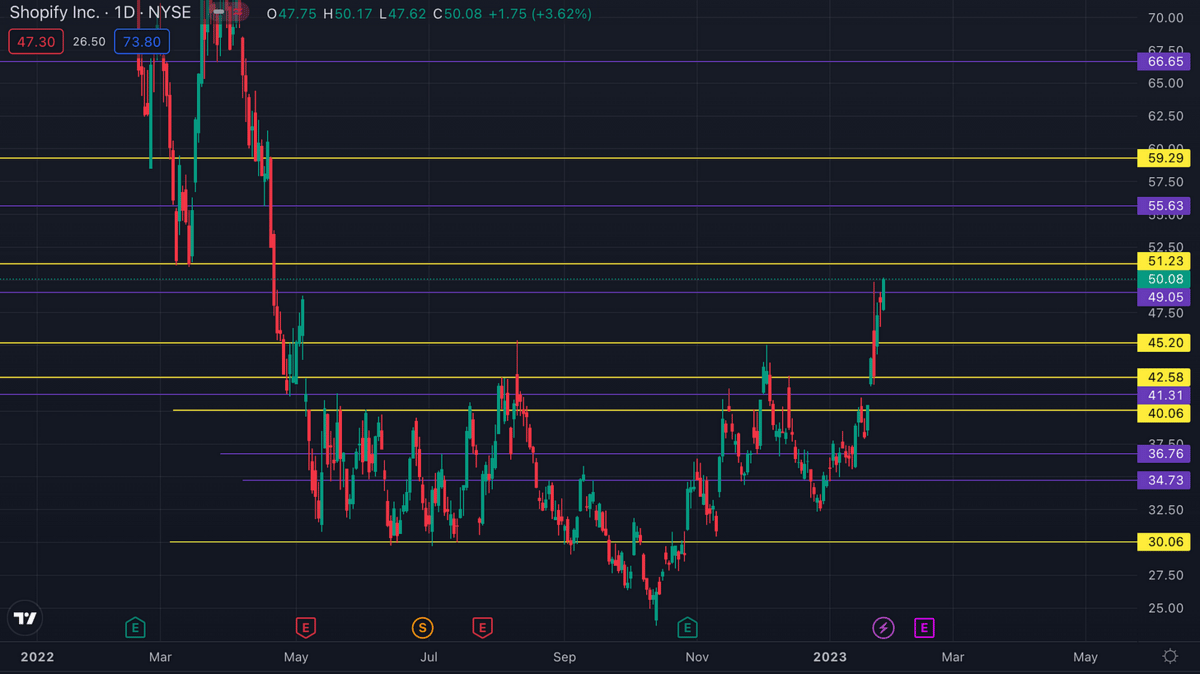This screenshot has height=674, width=1200.
Task: Click the red earnings marker near May 2022
Action: tap(306, 628)
